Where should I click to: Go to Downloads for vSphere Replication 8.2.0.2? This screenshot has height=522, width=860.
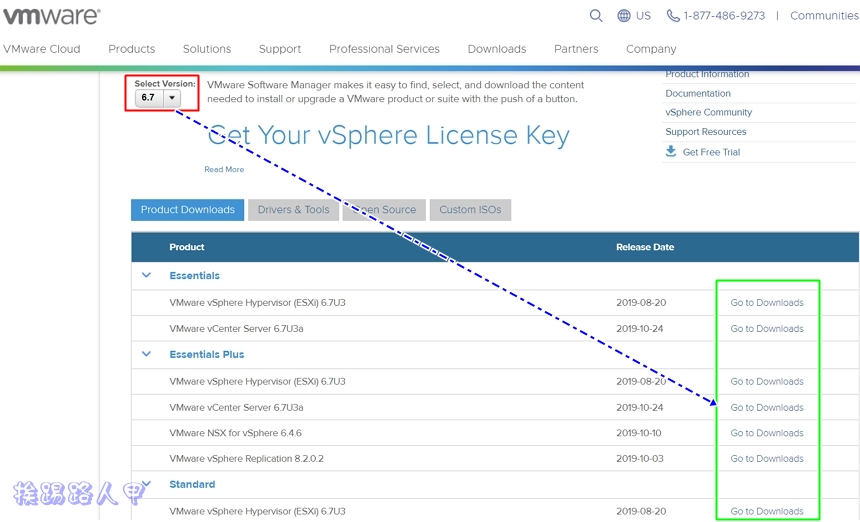767,458
